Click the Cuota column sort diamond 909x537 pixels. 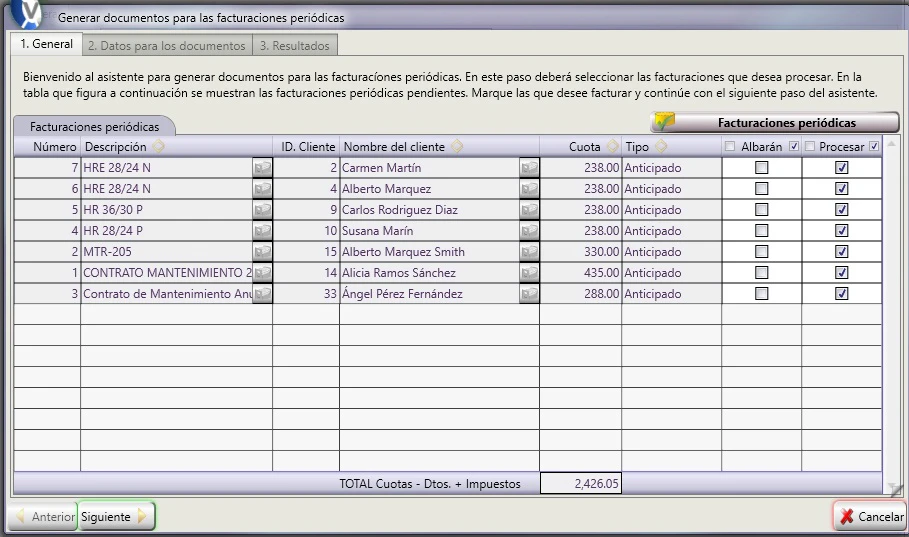[x=612, y=147]
